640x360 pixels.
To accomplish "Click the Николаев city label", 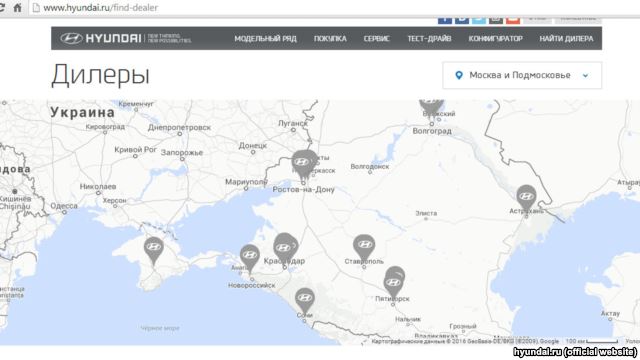I will (x=98, y=187).
